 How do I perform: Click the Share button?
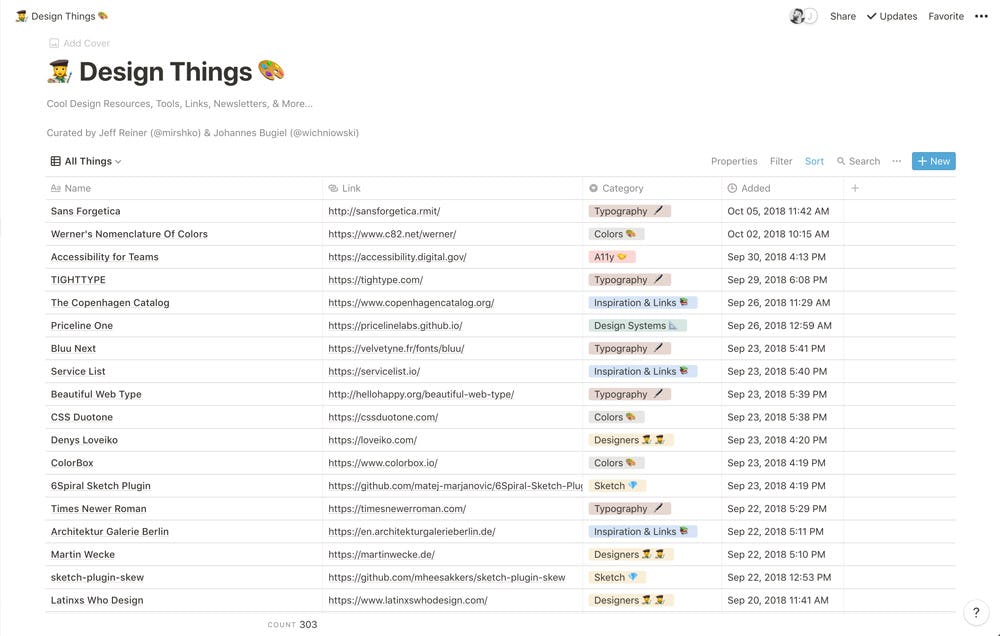click(843, 16)
